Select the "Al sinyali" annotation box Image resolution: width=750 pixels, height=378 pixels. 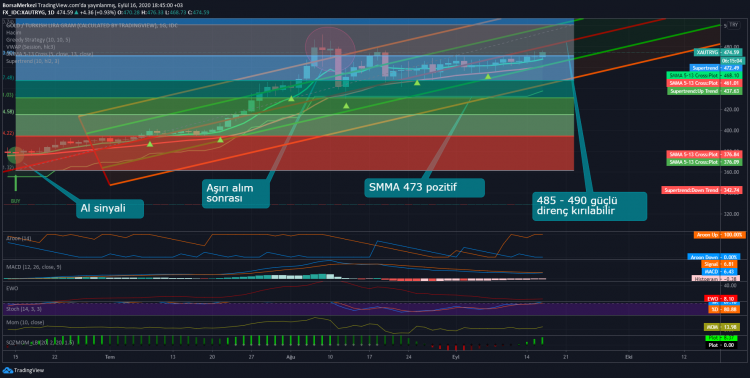point(110,209)
